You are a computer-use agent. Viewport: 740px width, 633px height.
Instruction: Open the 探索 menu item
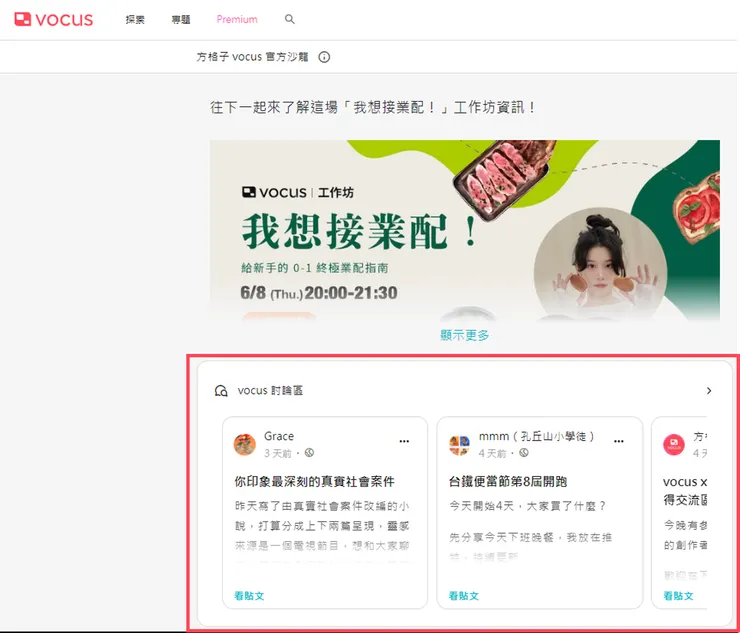pos(135,19)
